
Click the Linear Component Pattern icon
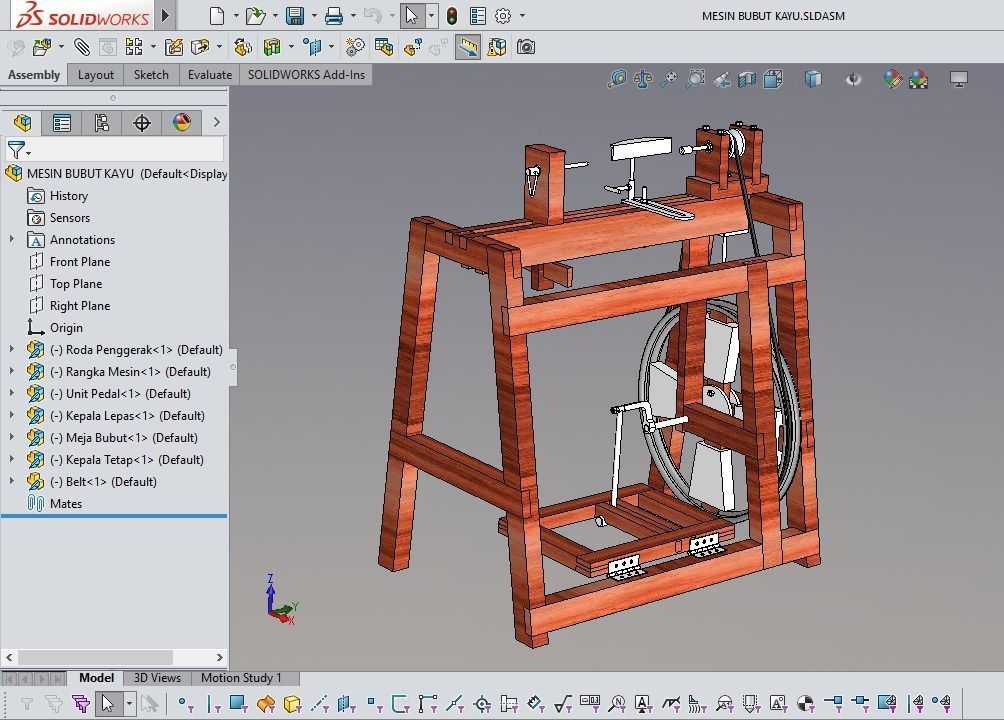click(134, 47)
